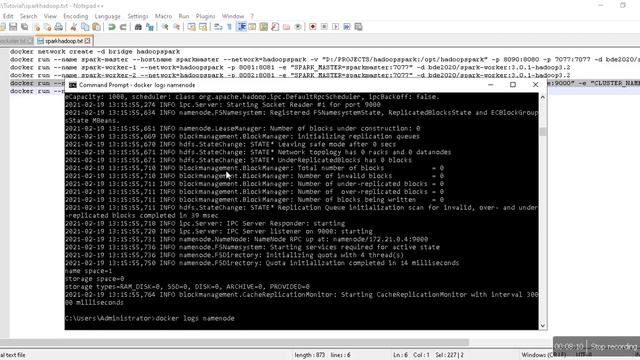Open the Language menu
The width and height of the screenshot is (640, 360).
point(107,16)
